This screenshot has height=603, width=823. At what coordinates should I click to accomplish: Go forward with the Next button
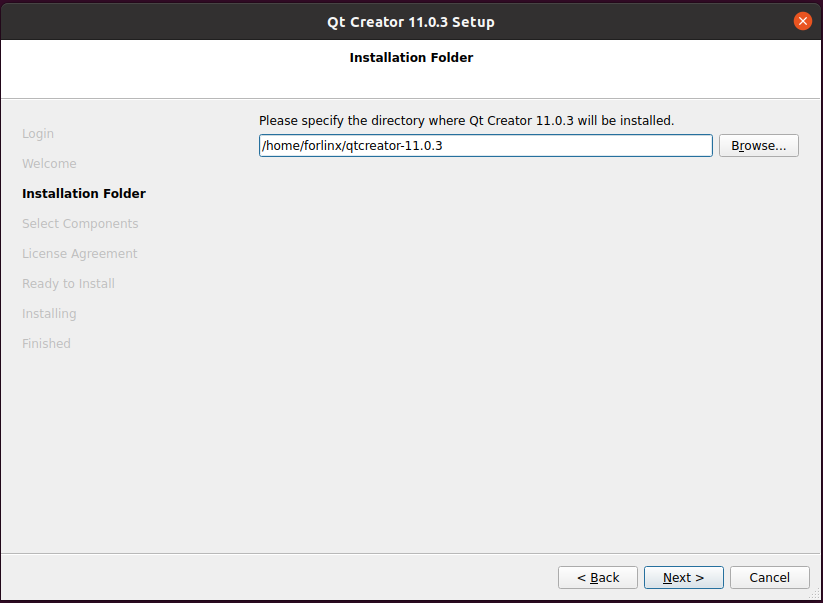click(x=683, y=577)
